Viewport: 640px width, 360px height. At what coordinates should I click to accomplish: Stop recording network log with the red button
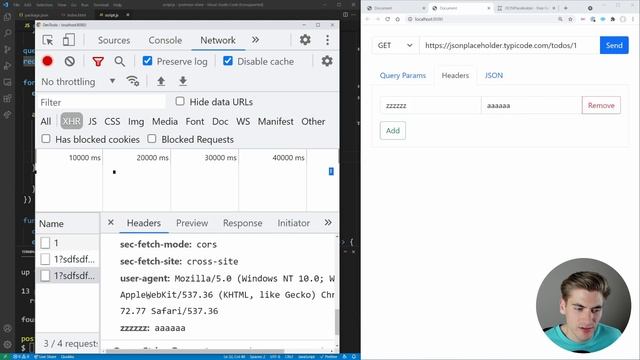(x=47, y=61)
